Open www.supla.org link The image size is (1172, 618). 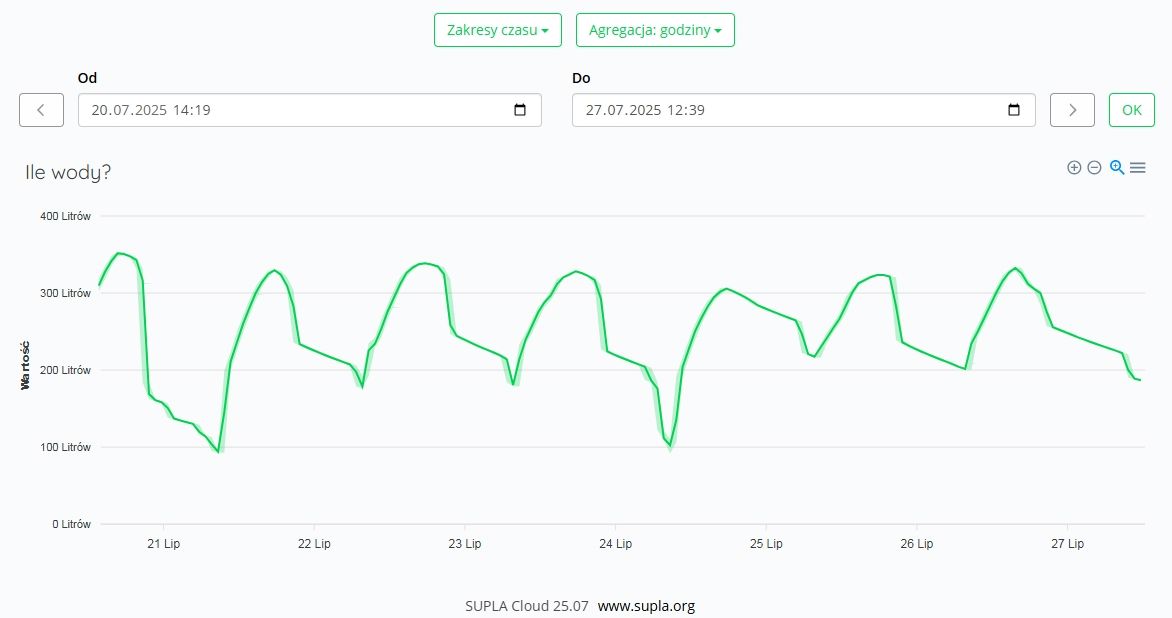coord(647,606)
